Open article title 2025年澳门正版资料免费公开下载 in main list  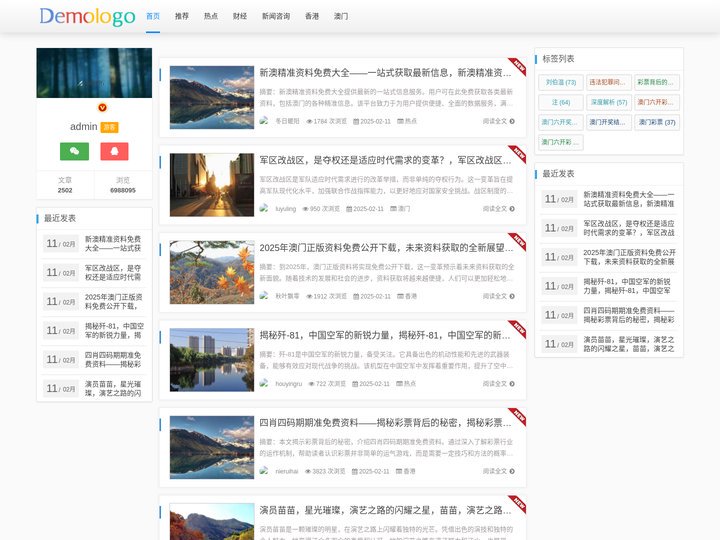tap(386, 248)
